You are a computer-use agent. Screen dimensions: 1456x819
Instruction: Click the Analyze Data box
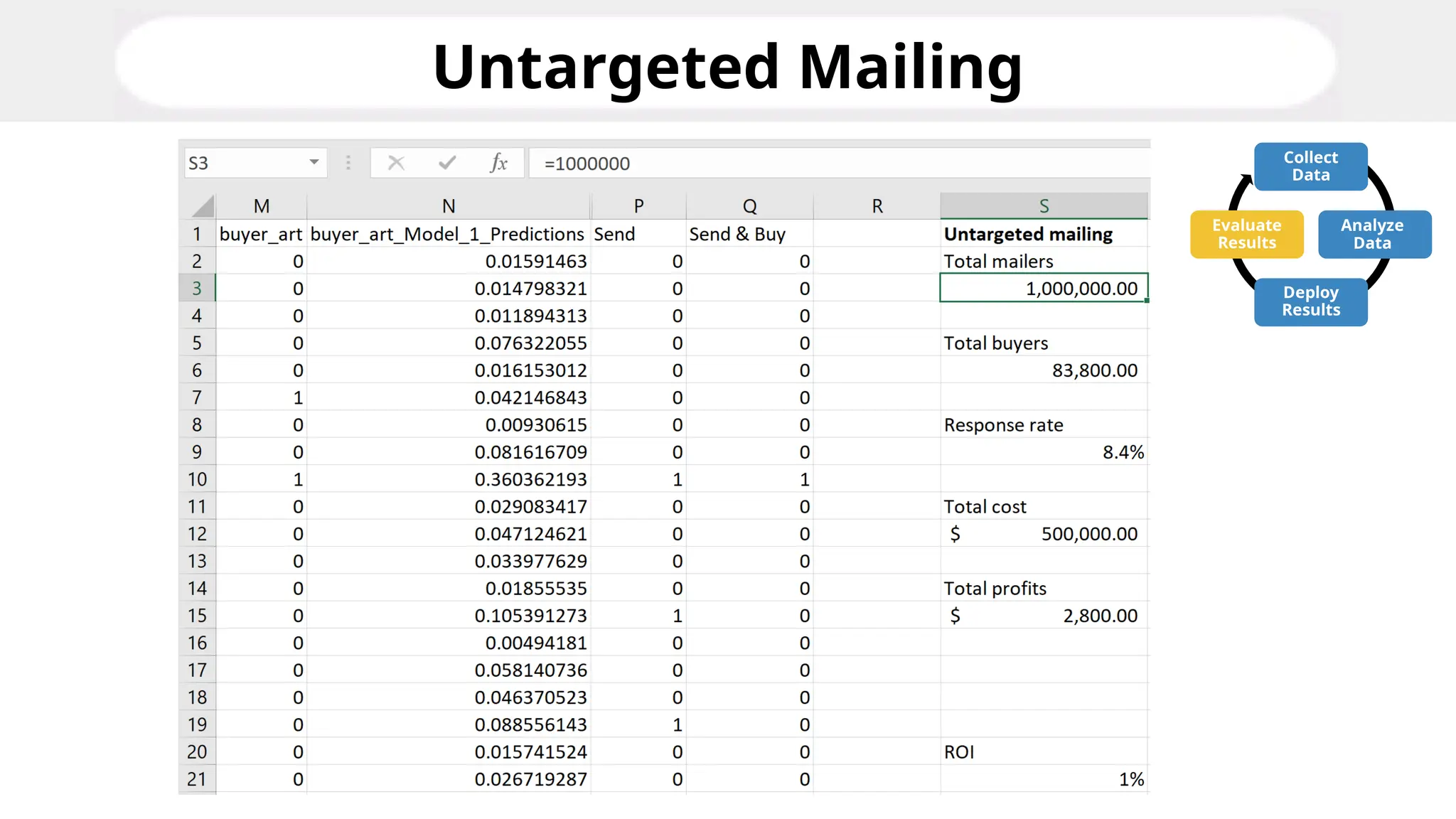click(x=1374, y=234)
